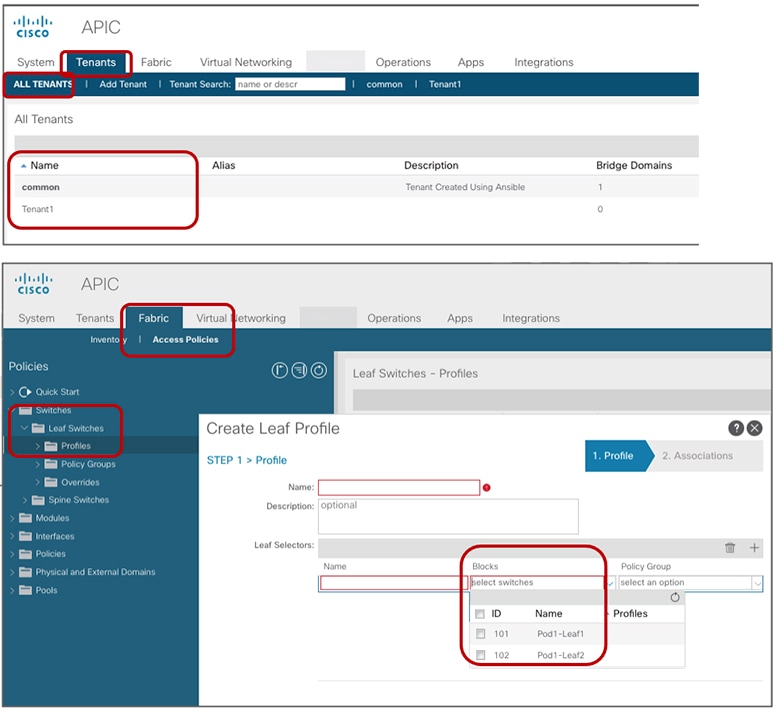This screenshot has width=780, height=717.
Task: Open the Policy Group select an option dropdown
Action: (690, 583)
